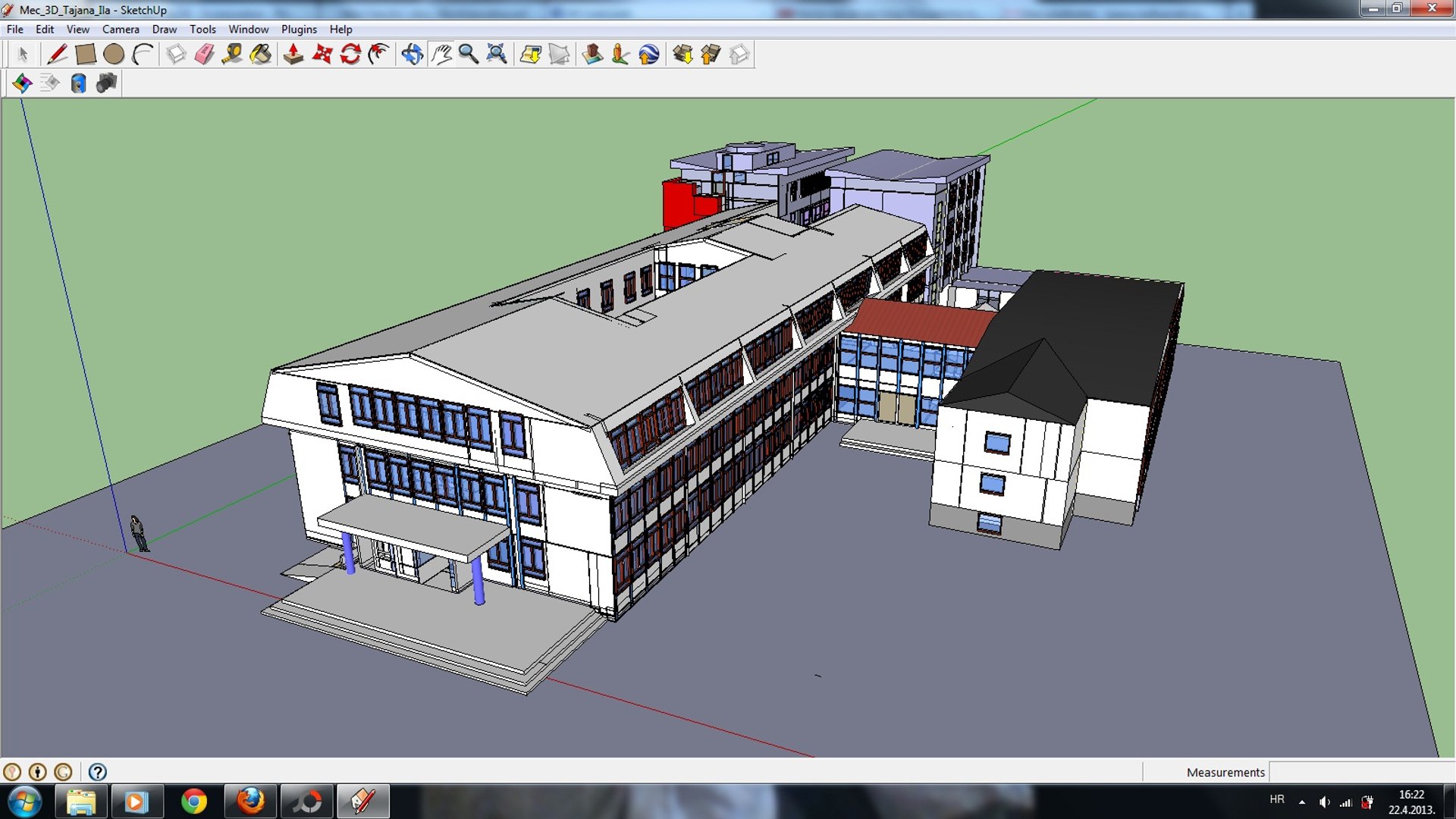Click the Add New Building icon
The width and height of the screenshot is (1456, 819).
click(592, 55)
